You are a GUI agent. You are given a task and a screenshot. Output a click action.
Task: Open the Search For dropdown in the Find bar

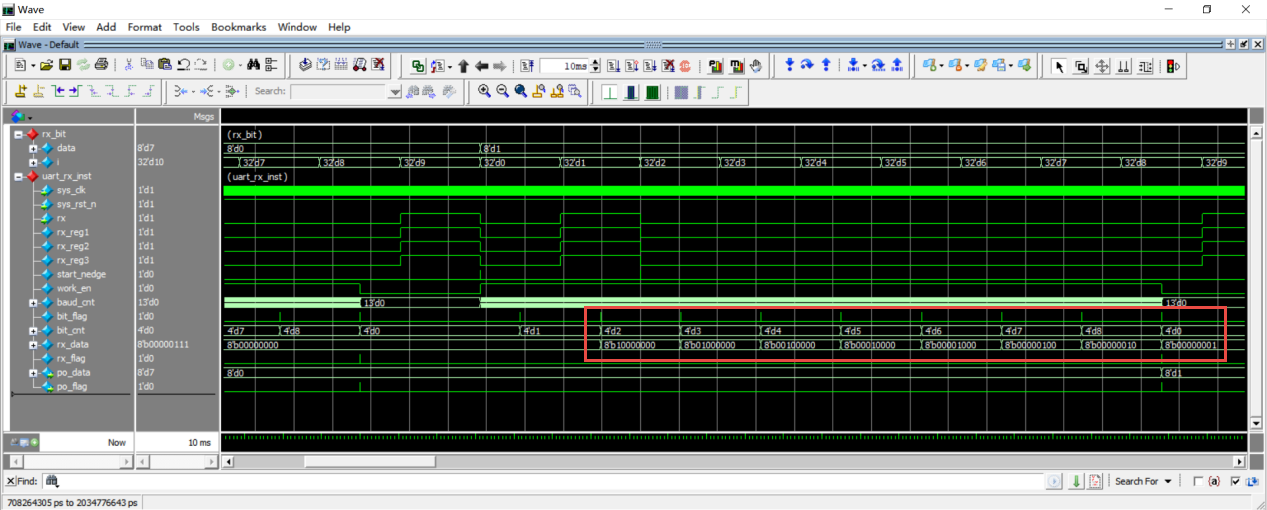[1144, 481]
